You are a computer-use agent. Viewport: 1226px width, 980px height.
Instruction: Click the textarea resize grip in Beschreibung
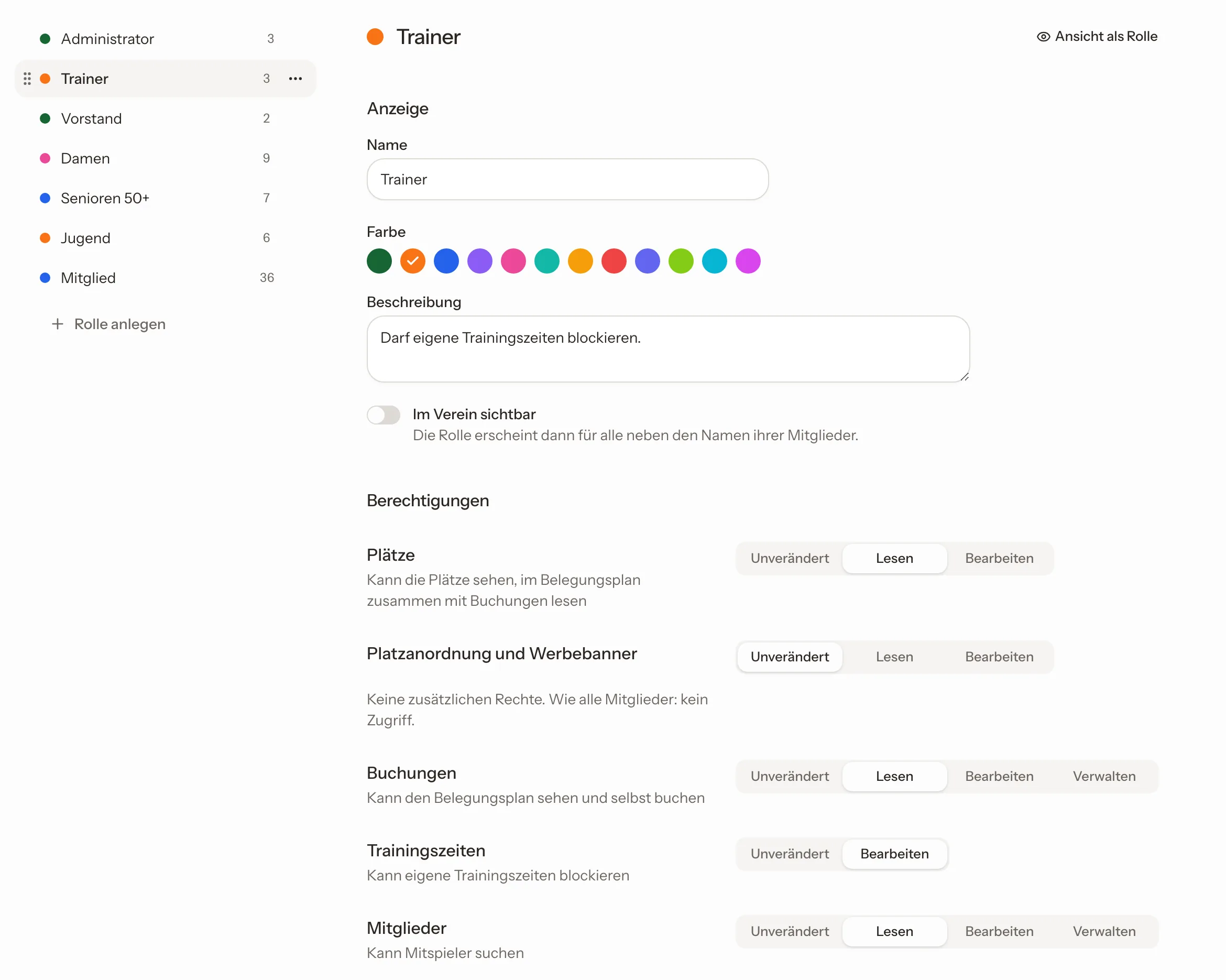click(964, 376)
